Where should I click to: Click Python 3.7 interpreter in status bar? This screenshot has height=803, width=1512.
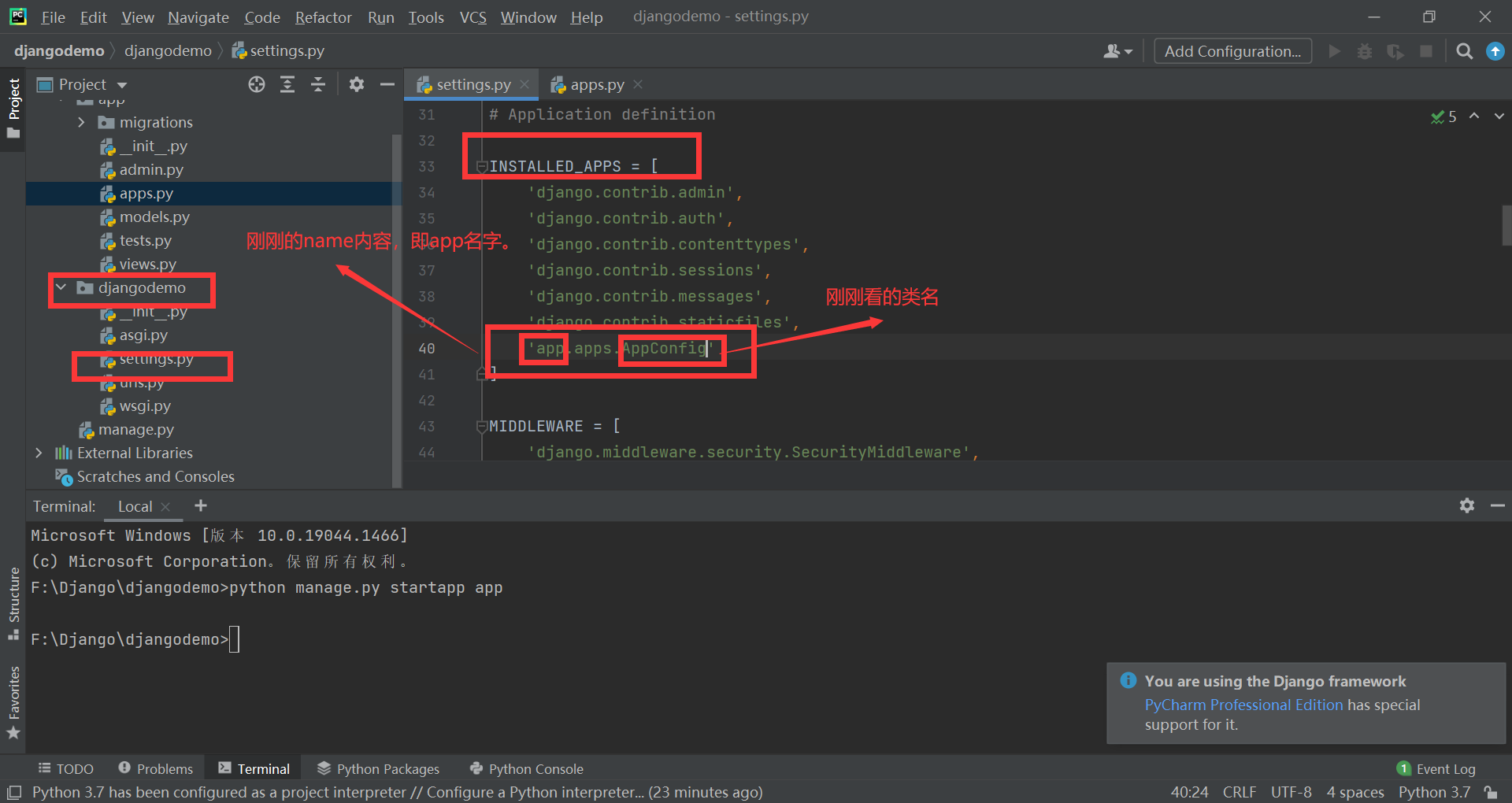[x=1434, y=792]
